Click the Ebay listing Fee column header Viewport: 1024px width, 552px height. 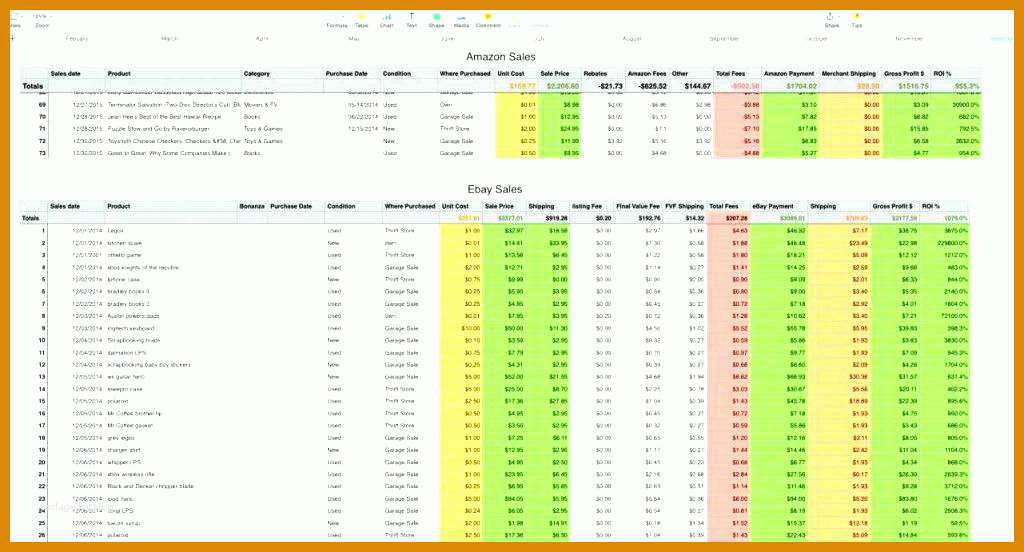[x=587, y=206]
